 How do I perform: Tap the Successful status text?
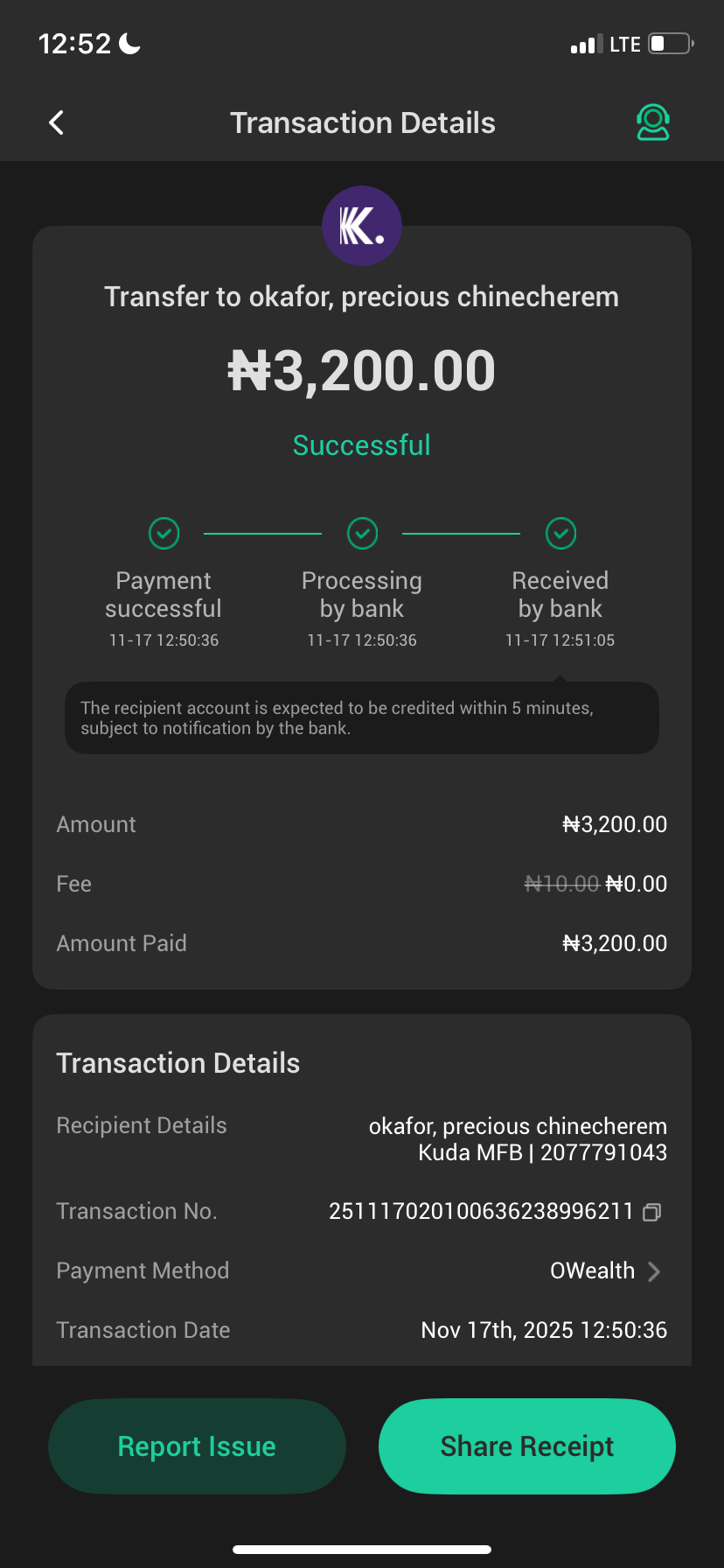tap(362, 445)
